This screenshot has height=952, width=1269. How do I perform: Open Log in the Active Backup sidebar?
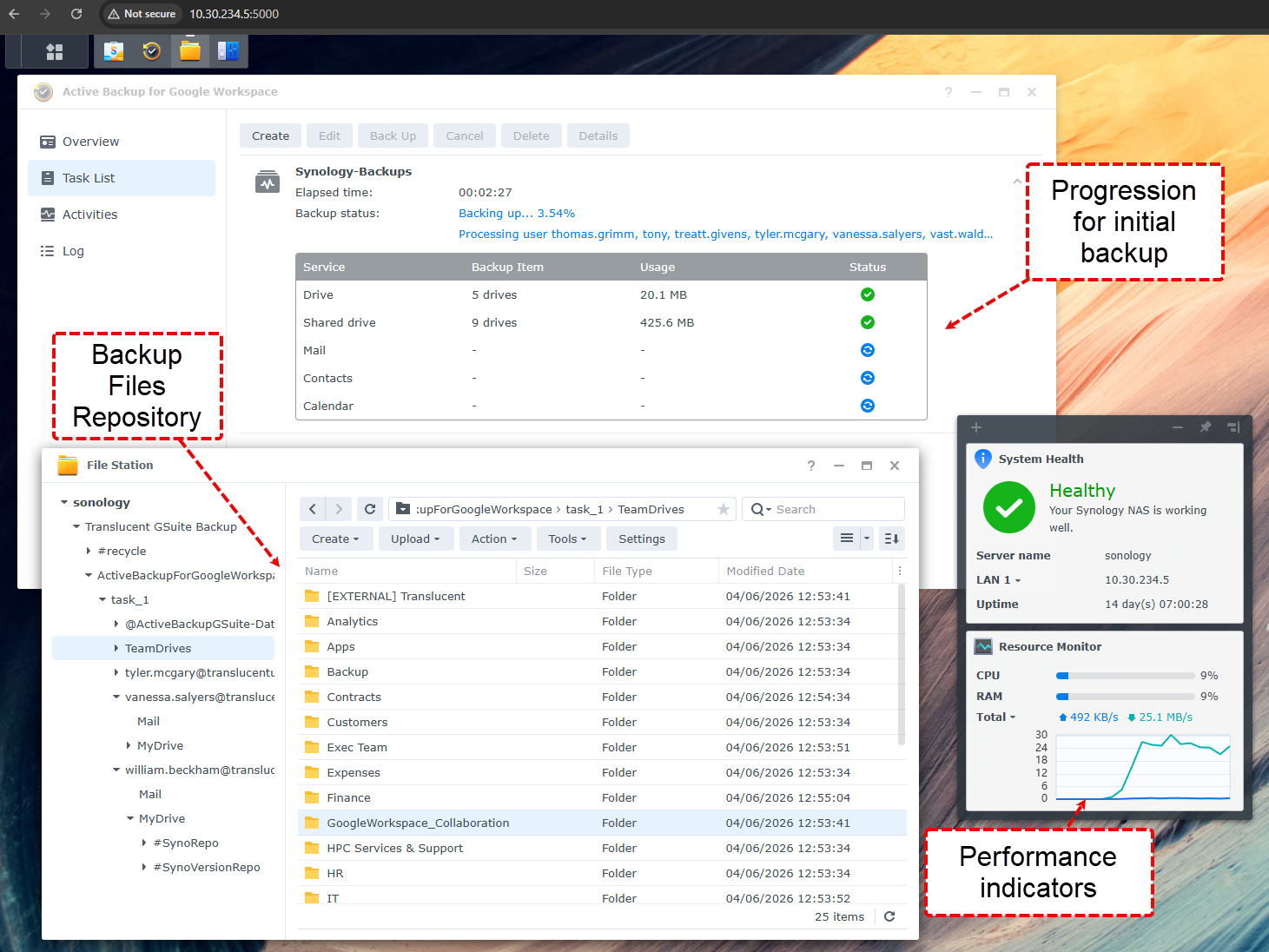click(122, 251)
